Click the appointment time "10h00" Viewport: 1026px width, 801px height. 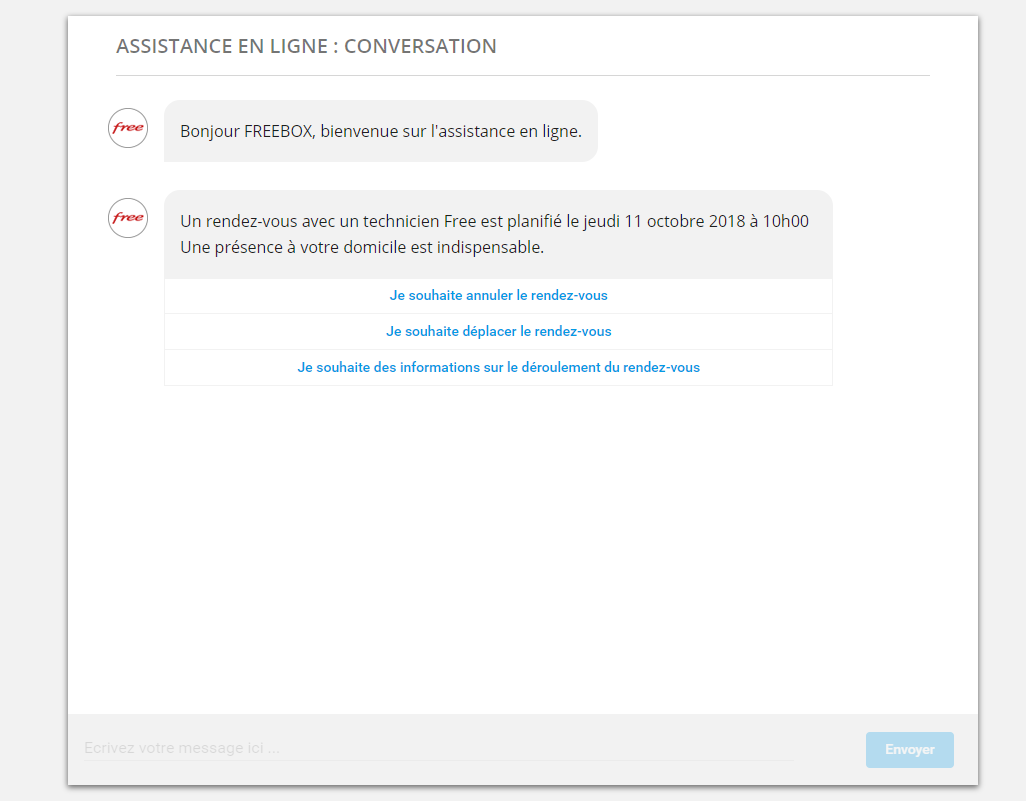click(x=786, y=222)
